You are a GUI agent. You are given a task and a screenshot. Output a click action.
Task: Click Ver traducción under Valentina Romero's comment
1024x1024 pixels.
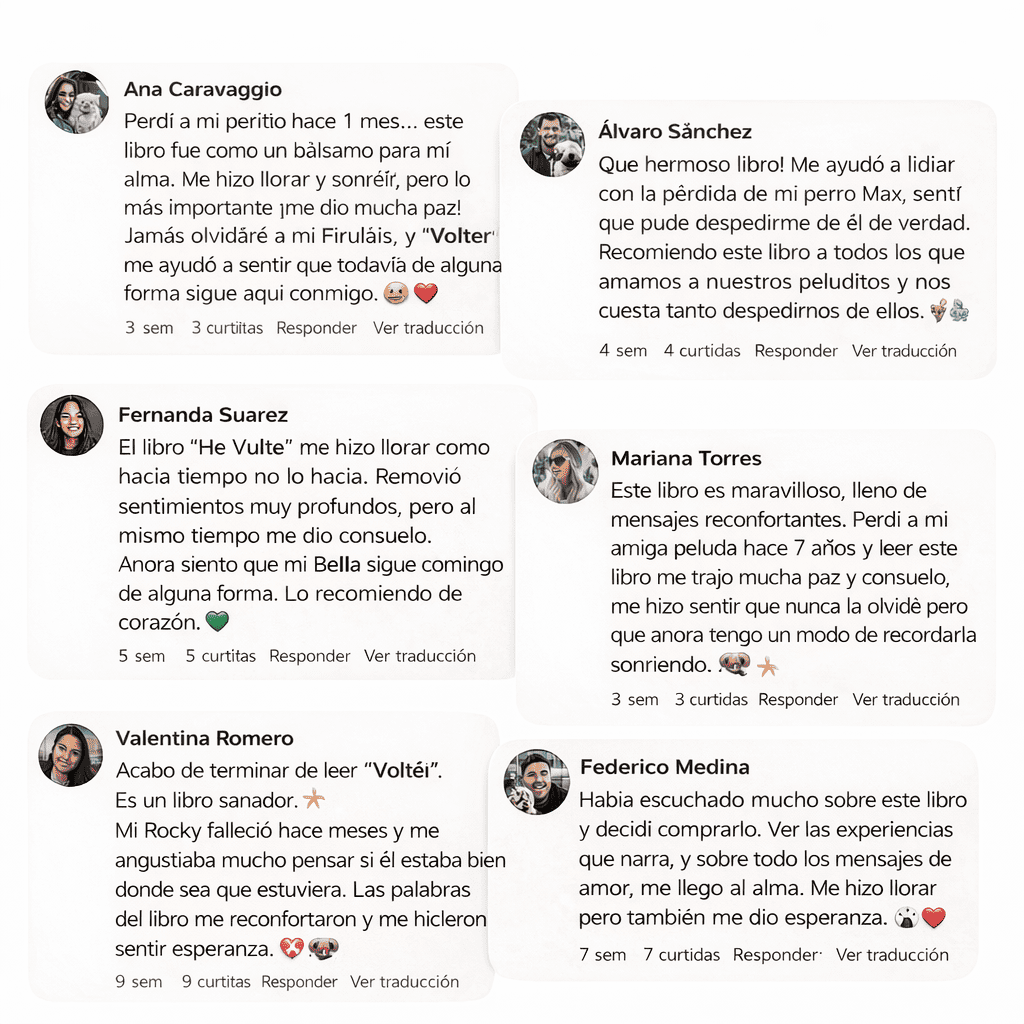(404, 982)
